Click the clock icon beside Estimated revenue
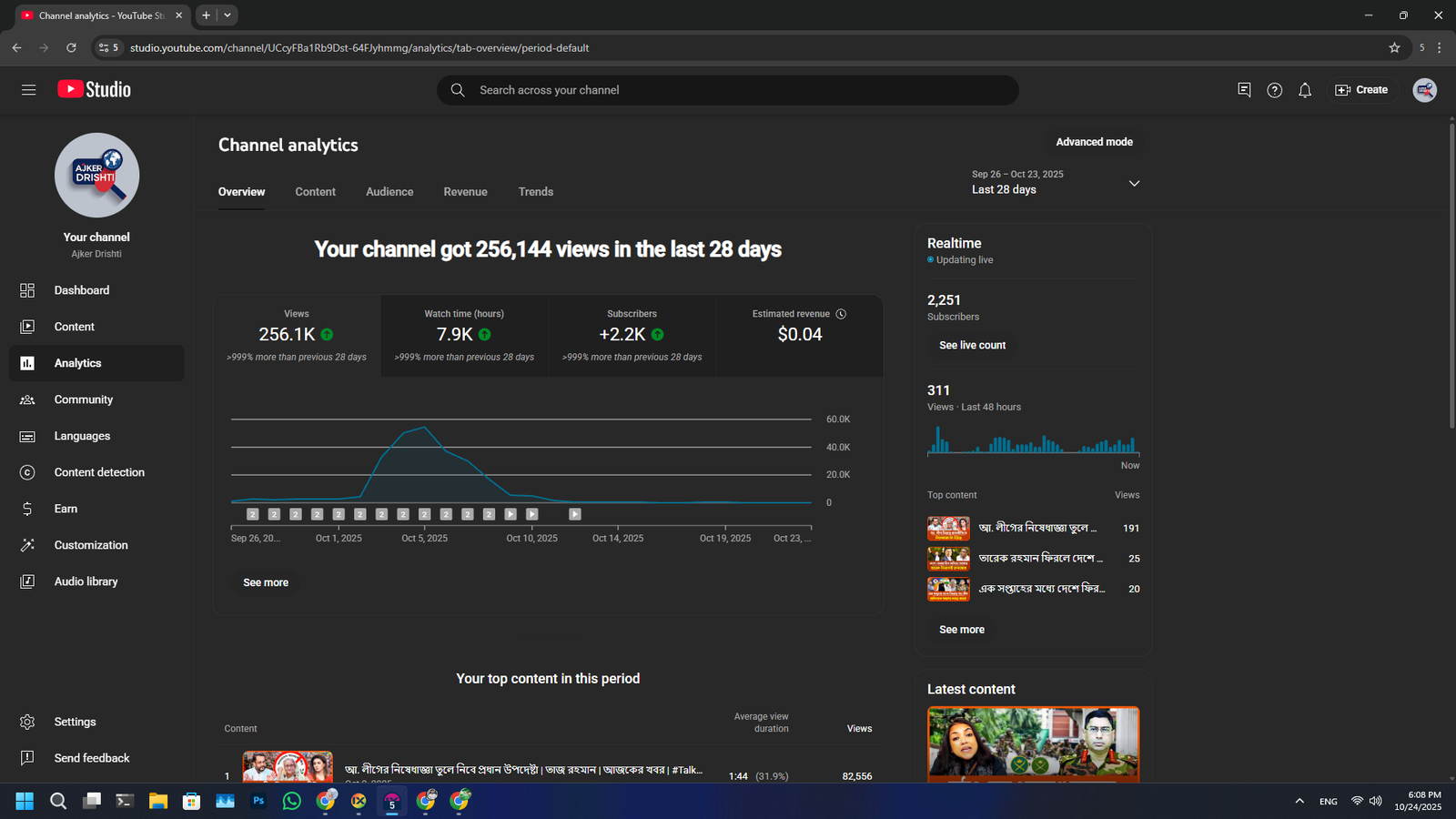The height and width of the screenshot is (819, 1456). (841, 314)
